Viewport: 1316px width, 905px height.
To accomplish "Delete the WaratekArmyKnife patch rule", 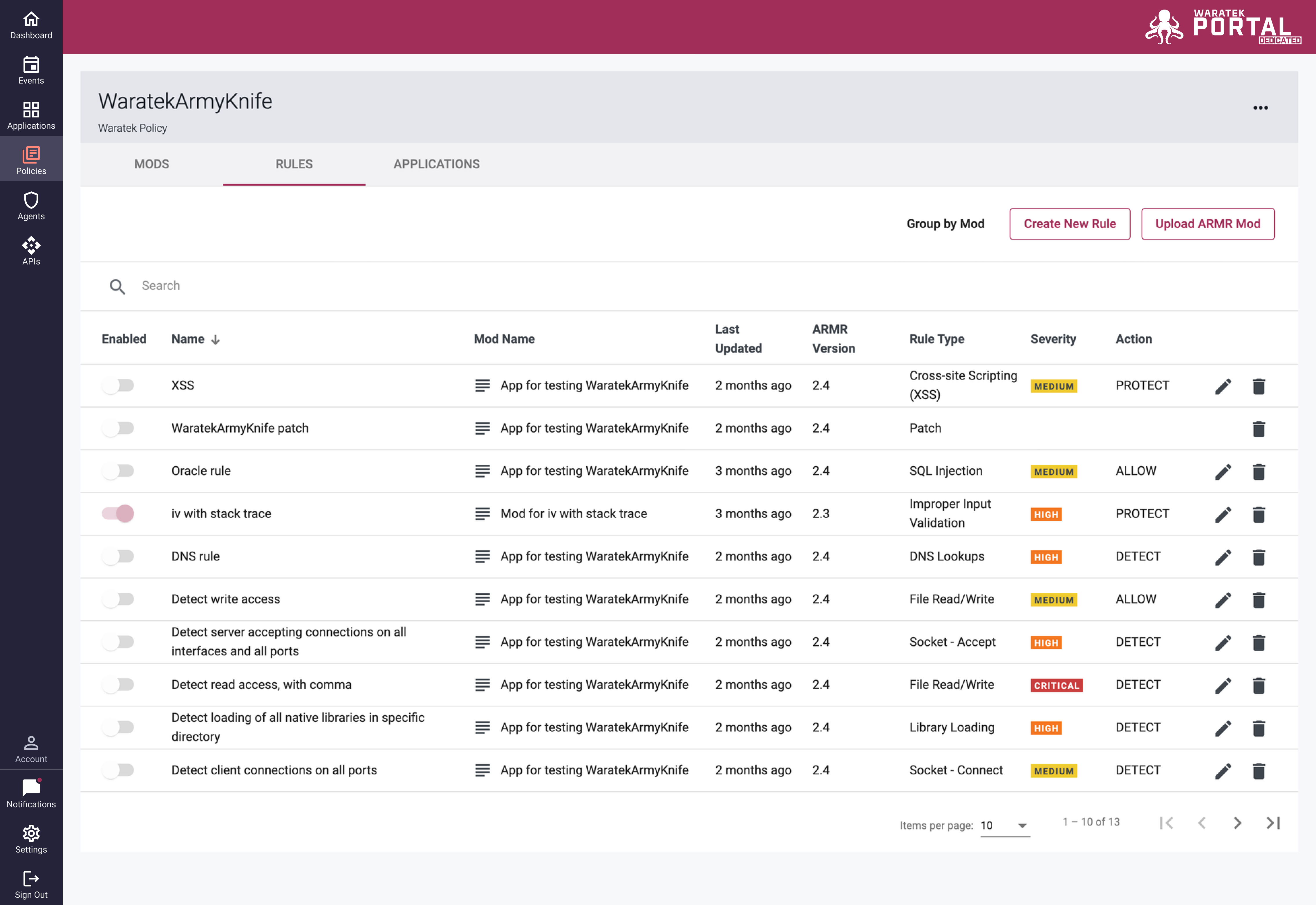I will [1259, 429].
